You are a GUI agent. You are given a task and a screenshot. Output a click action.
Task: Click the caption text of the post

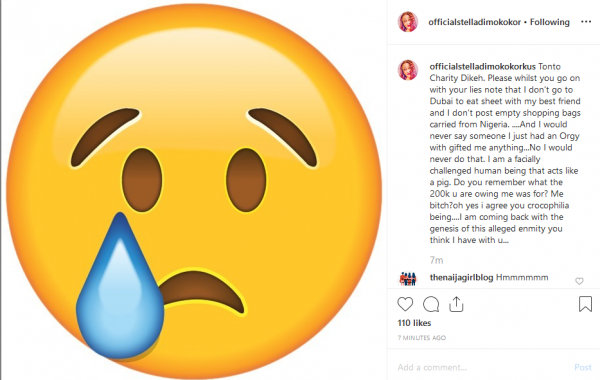tap(505, 153)
